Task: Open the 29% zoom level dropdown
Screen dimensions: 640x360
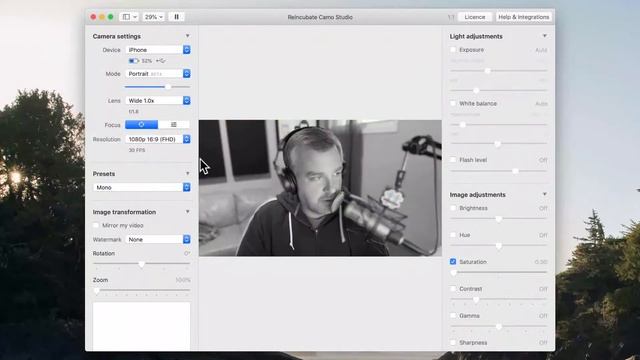Action: click(x=153, y=17)
